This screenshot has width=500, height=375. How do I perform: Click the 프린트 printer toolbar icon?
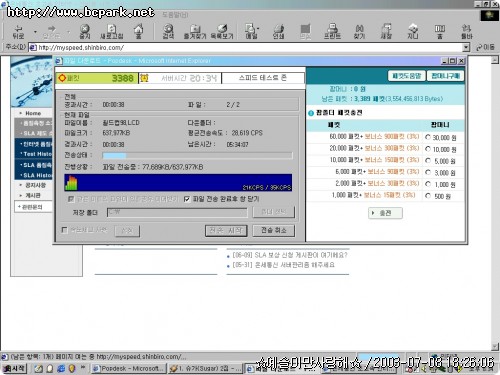tap(332, 32)
